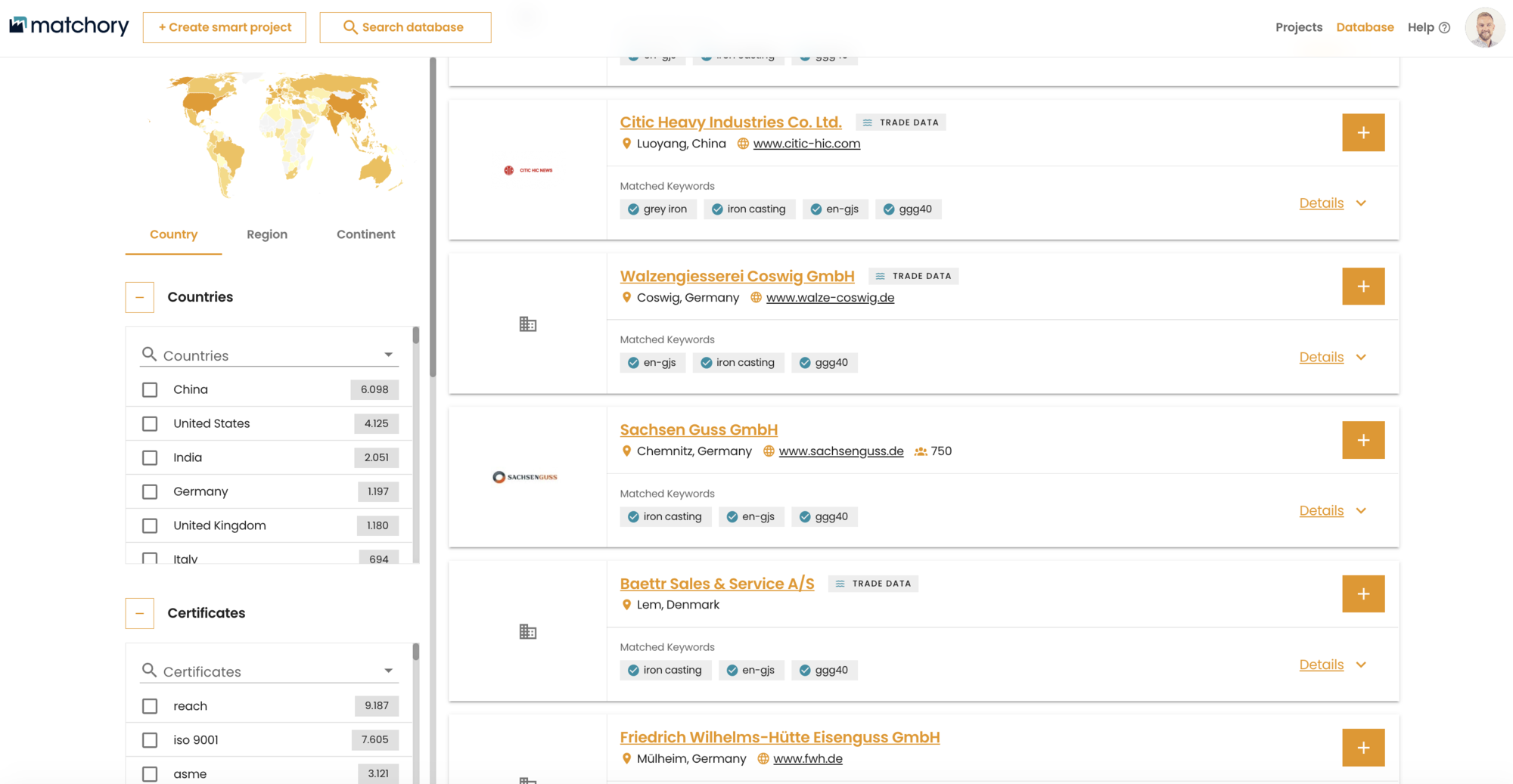This screenshot has width=1513, height=784.
Task: Check the India country filter
Action: (150, 457)
